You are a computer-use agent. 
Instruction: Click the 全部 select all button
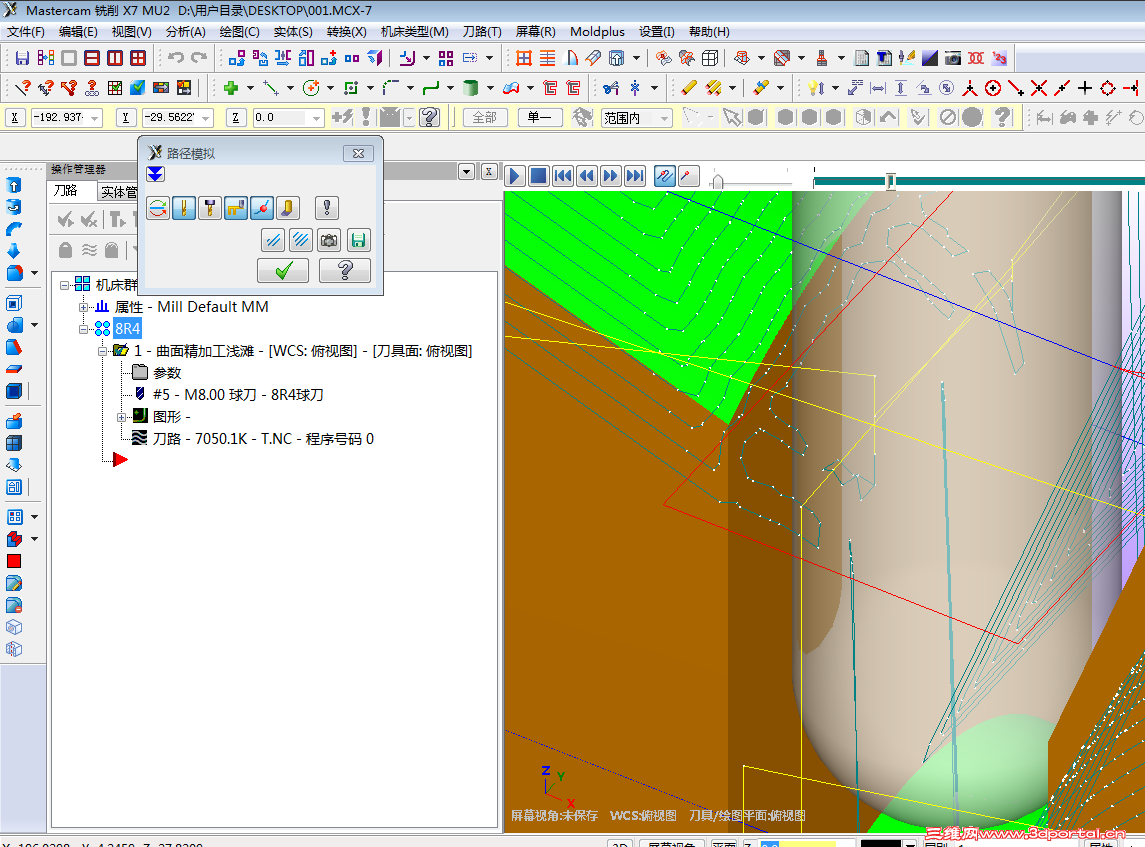pos(485,117)
